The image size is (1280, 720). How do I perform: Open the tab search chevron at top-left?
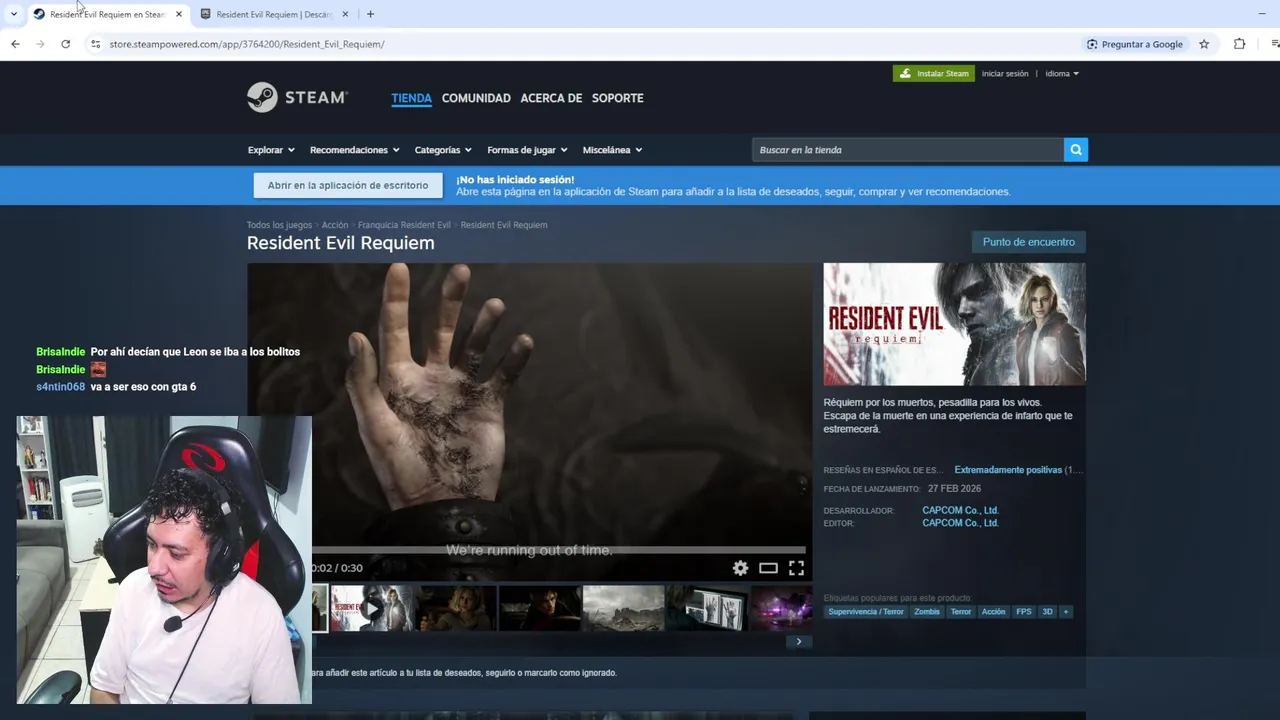[x=13, y=14]
